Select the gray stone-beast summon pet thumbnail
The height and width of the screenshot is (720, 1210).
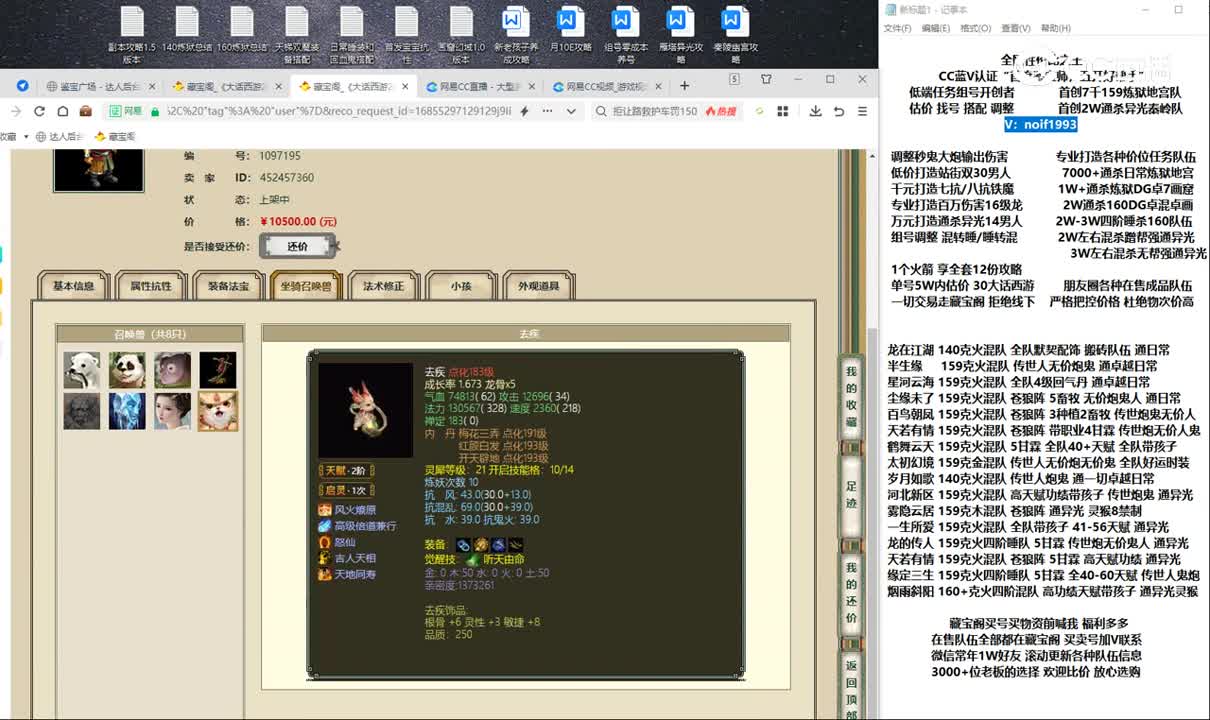click(x=82, y=411)
